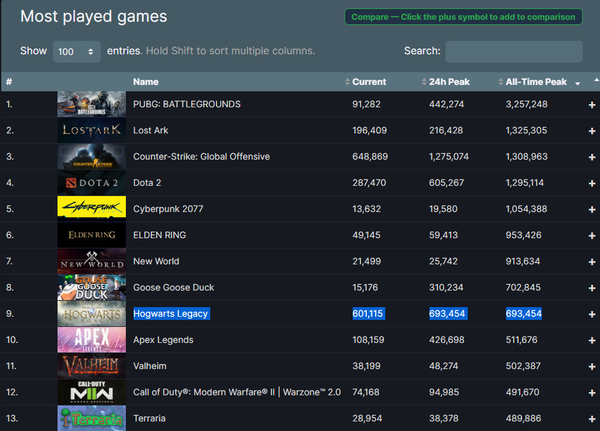Click the Lost Ark logo thumbnail
Image resolution: width=600 pixels, height=431 pixels.
tap(91, 130)
